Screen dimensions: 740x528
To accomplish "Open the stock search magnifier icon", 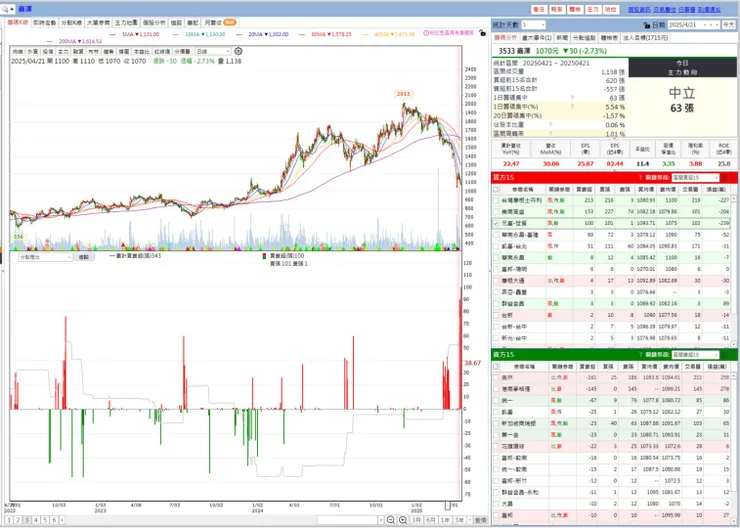I will click(5, 9).
